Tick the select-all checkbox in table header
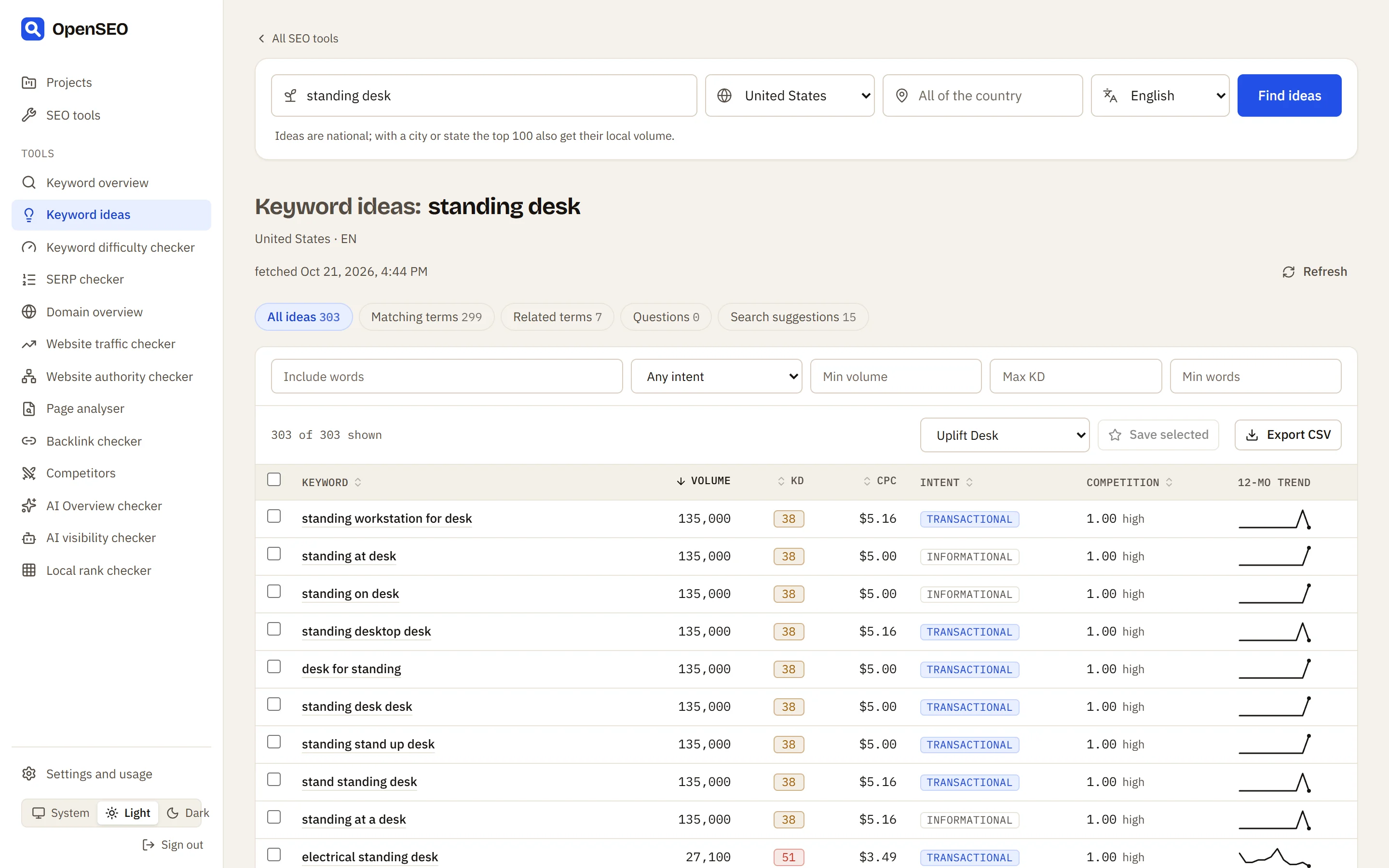Screen dimensions: 1389x868 (274, 479)
